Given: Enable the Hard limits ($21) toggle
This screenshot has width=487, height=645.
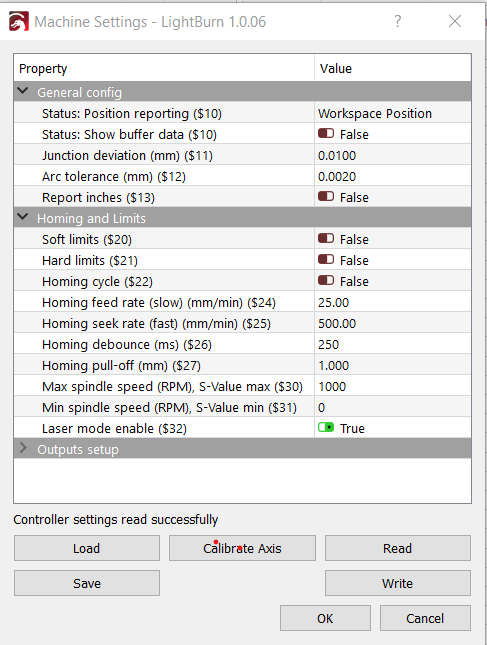Looking at the screenshot, I should [x=326, y=260].
